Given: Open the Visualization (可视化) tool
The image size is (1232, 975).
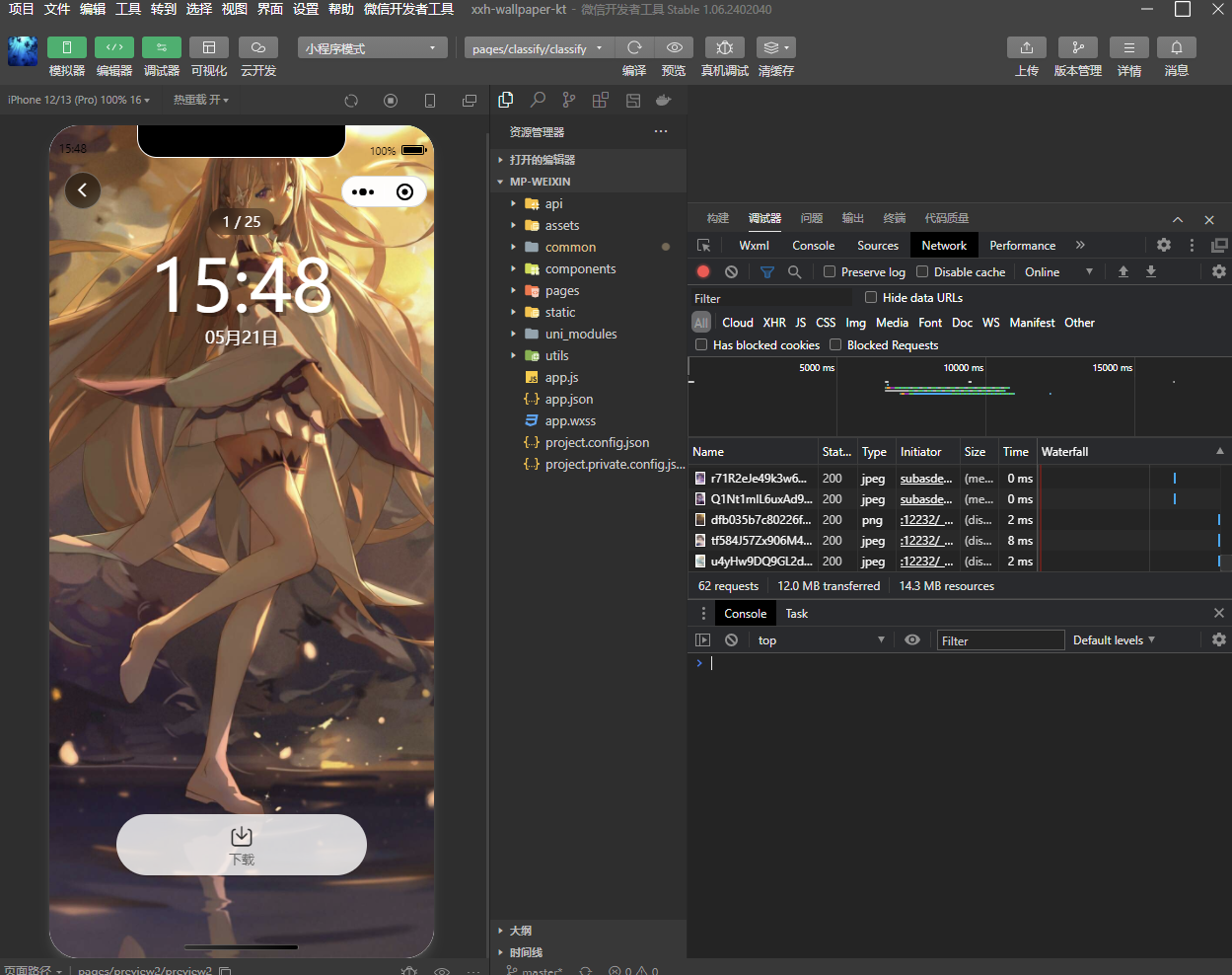Looking at the screenshot, I should pos(209,47).
